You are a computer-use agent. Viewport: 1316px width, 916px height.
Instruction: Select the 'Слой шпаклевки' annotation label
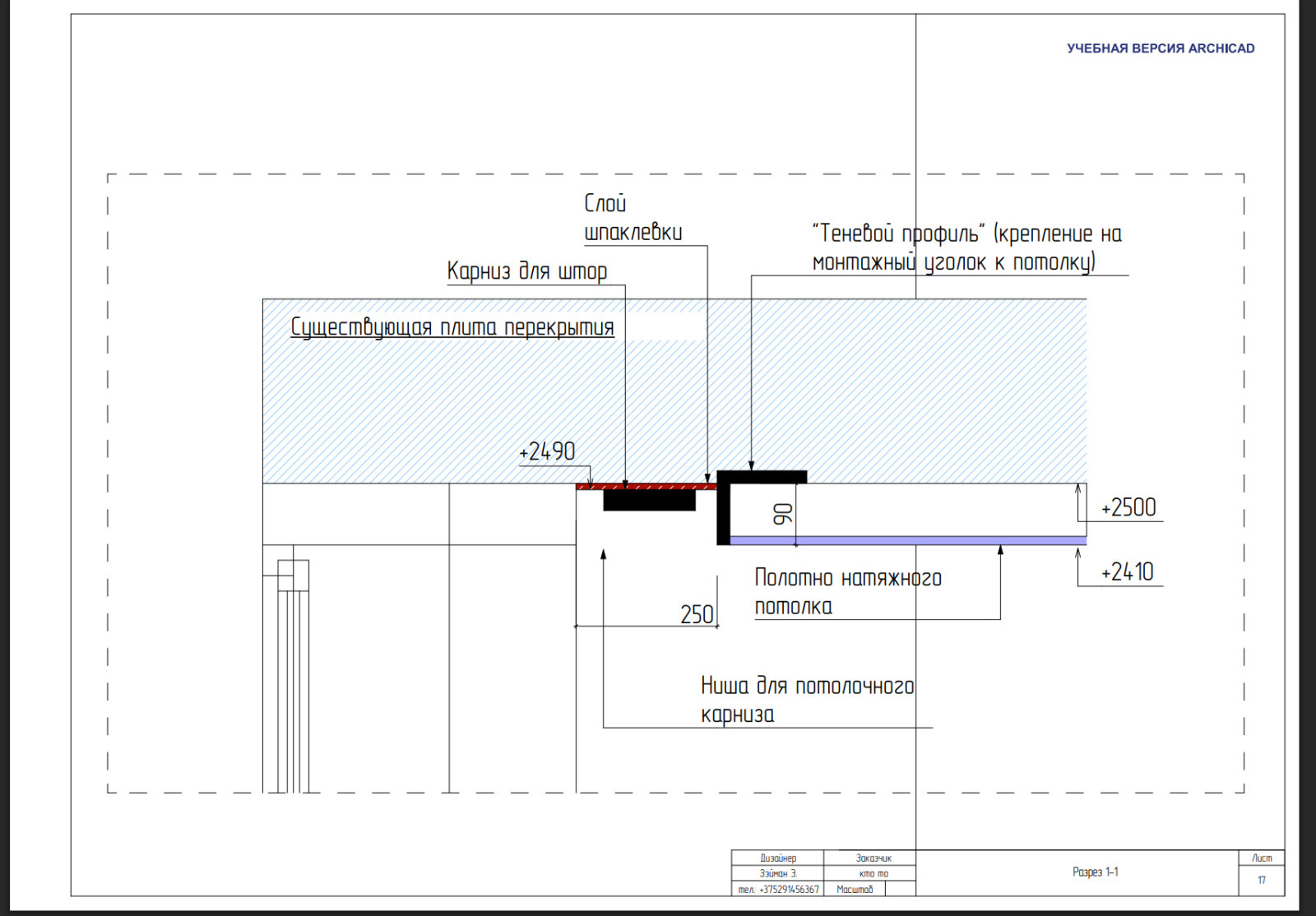click(x=633, y=218)
